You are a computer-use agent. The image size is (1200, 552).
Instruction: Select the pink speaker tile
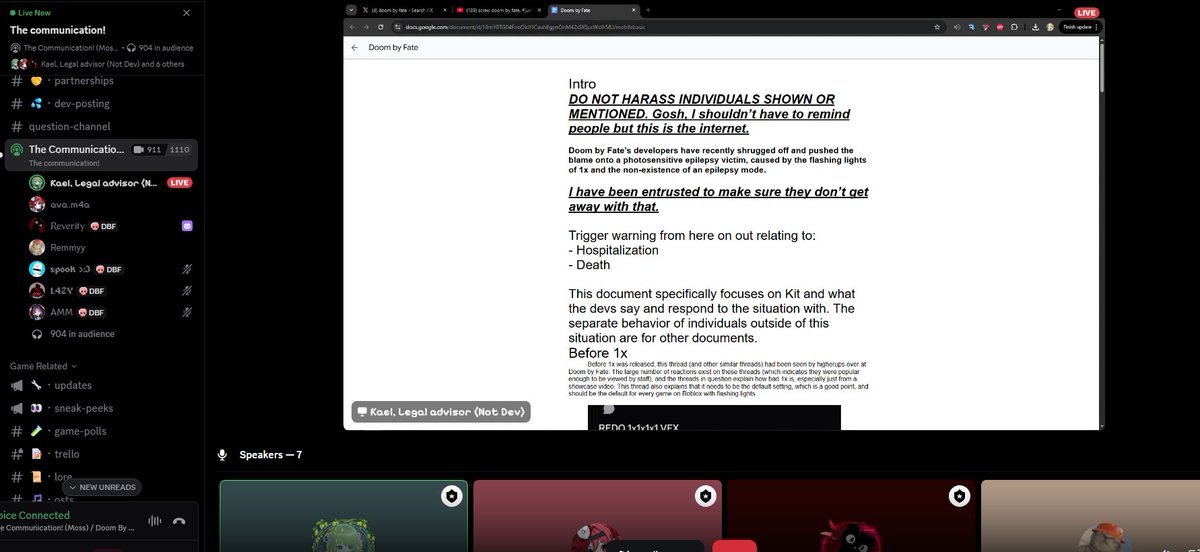coord(597,516)
